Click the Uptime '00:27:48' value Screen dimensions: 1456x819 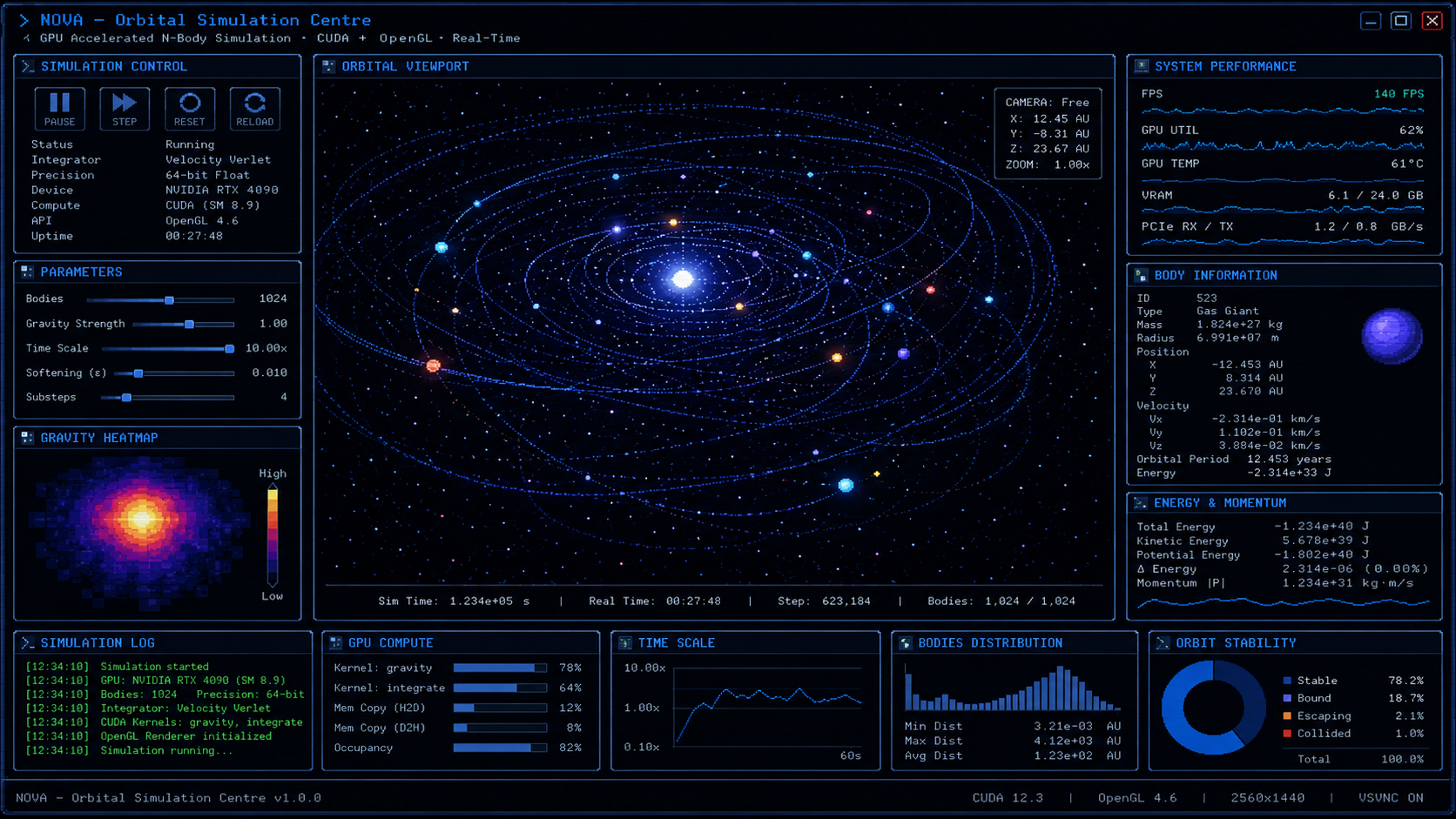[194, 236]
